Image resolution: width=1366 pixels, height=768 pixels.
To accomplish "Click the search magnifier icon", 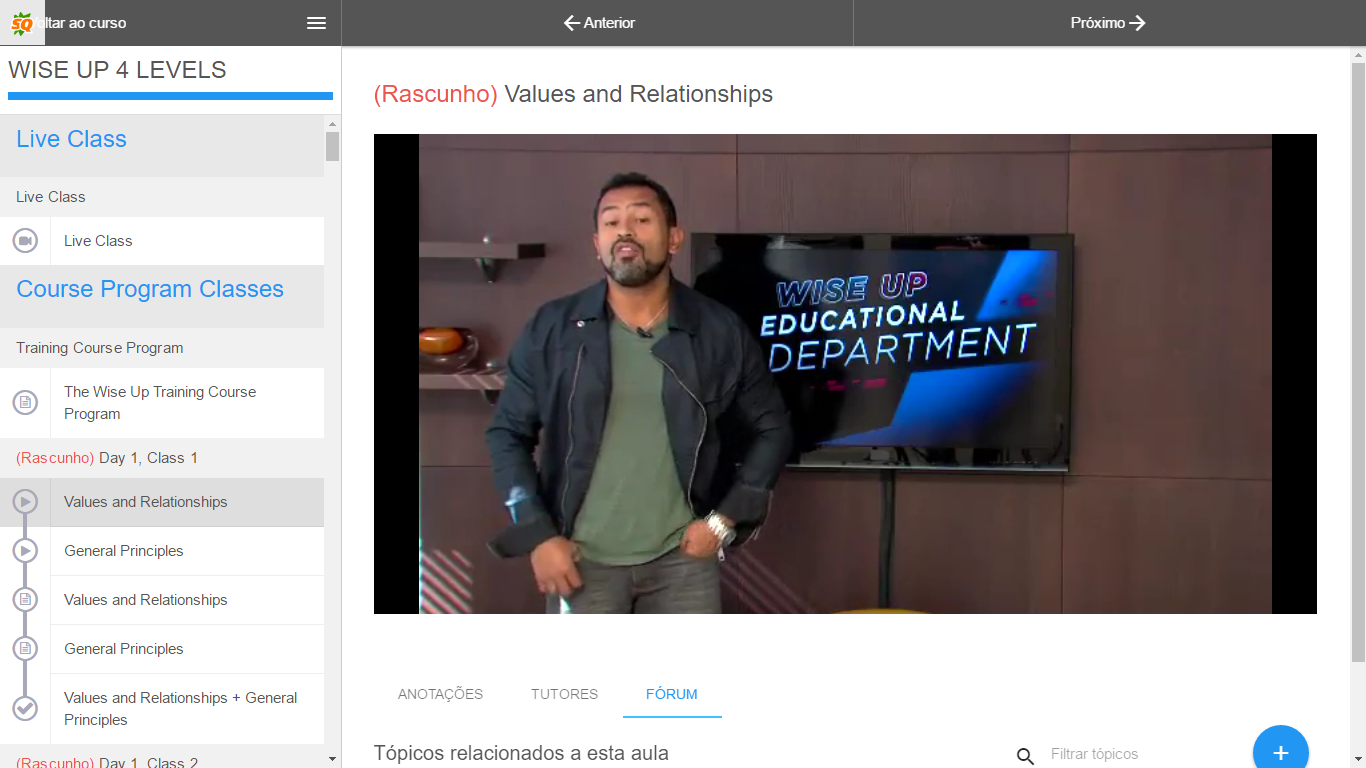I will pyautogui.click(x=1025, y=755).
